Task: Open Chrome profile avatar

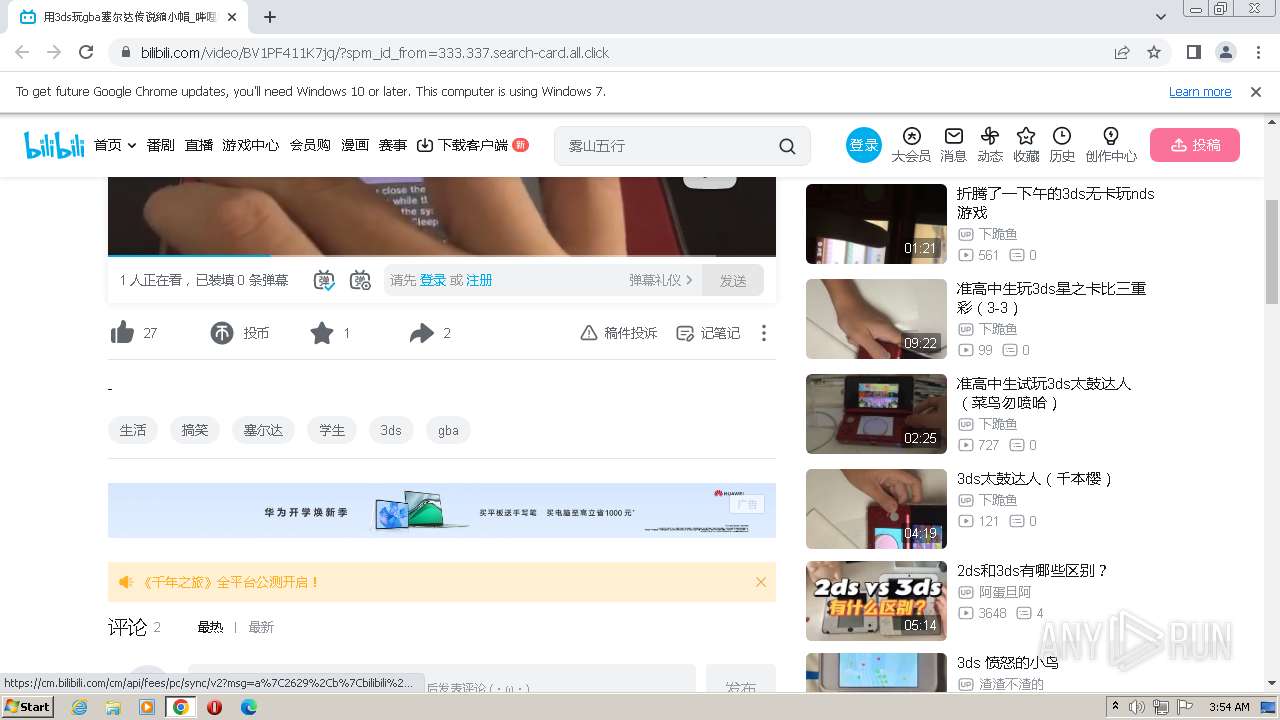Action: (x=1225, y=52)
